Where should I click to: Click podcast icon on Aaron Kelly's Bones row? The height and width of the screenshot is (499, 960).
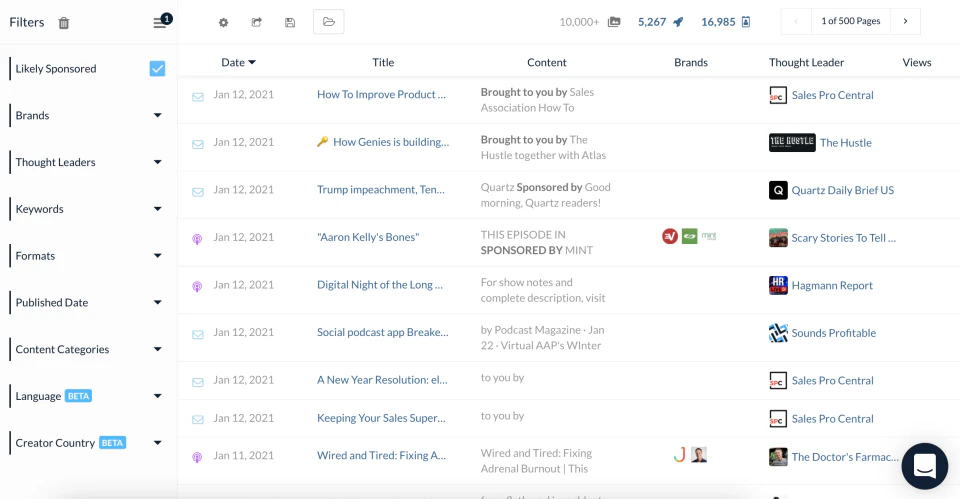[x=197, y=239]
